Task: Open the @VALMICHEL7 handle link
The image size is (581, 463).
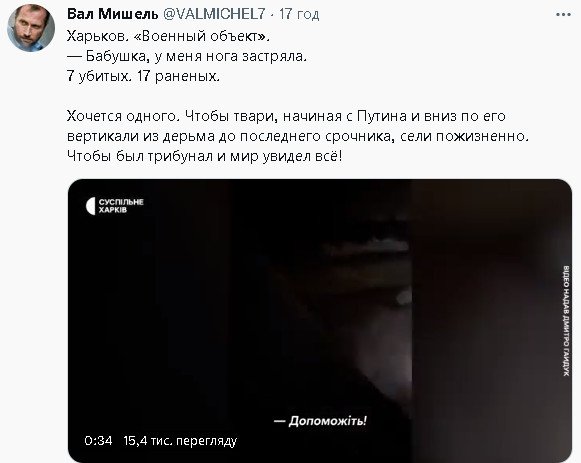Action: [214, 14]
